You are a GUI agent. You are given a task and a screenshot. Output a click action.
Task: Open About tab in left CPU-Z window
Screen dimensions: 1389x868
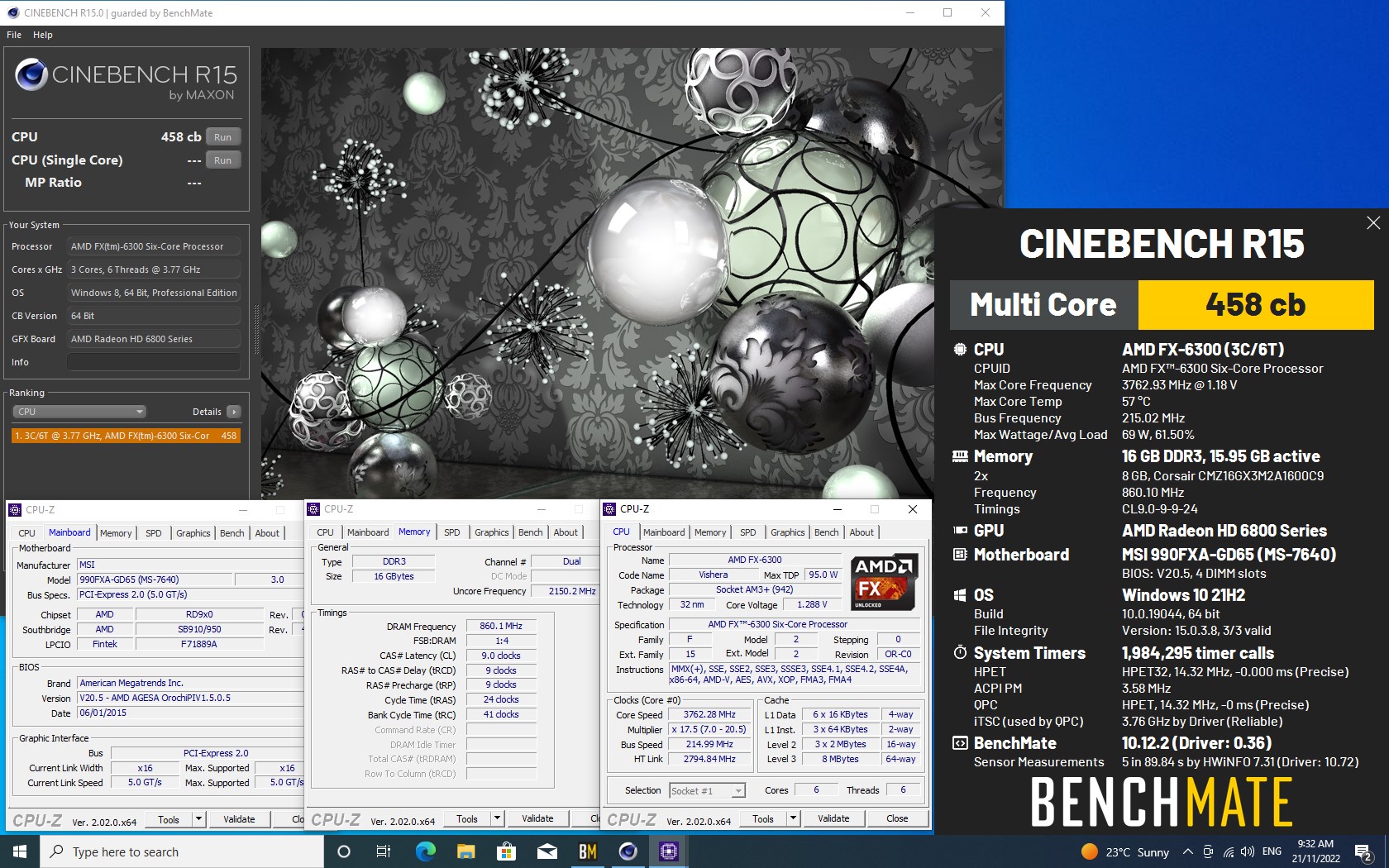tap(267, 533)
